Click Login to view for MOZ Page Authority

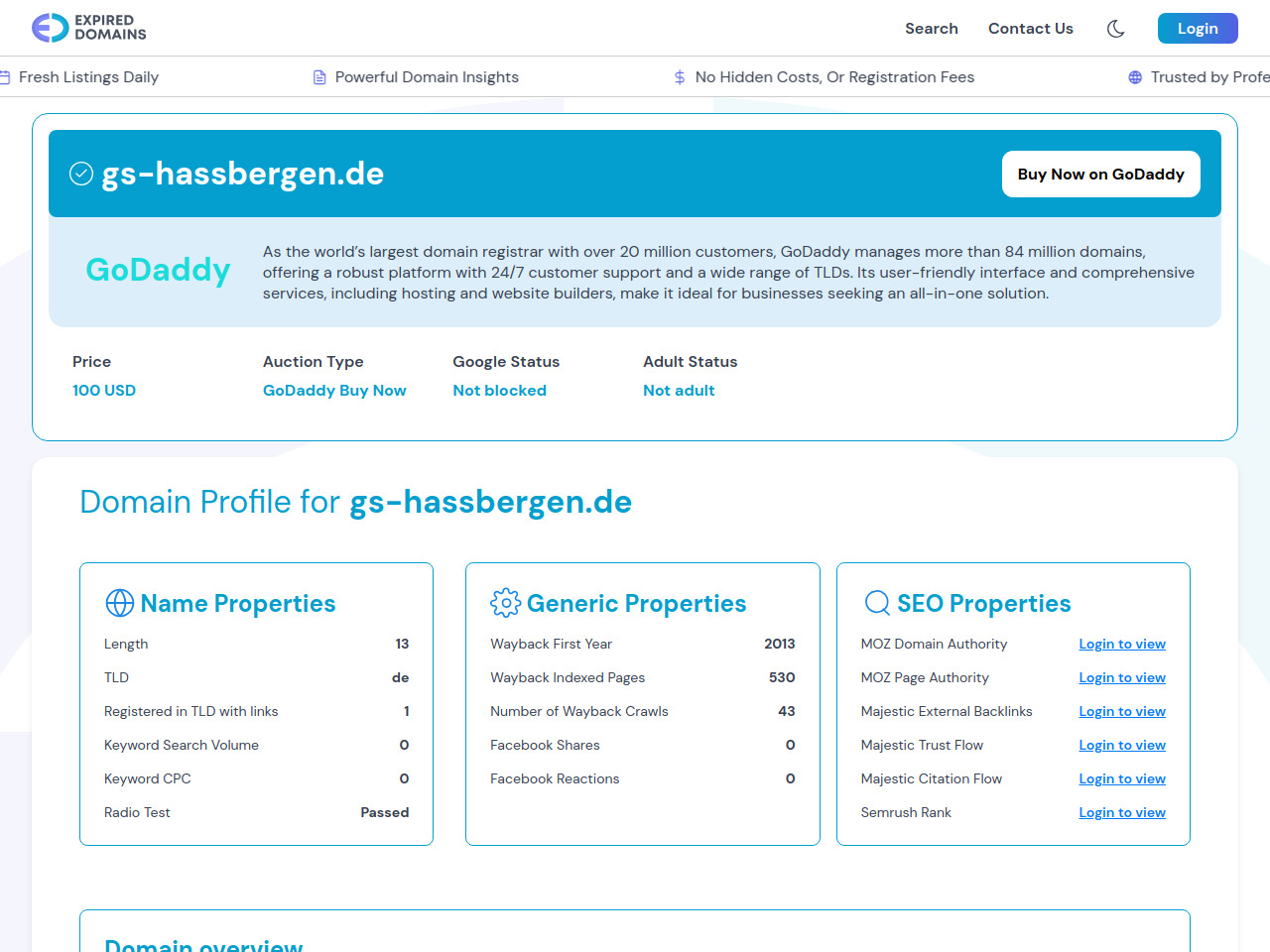pos(1121,678)
